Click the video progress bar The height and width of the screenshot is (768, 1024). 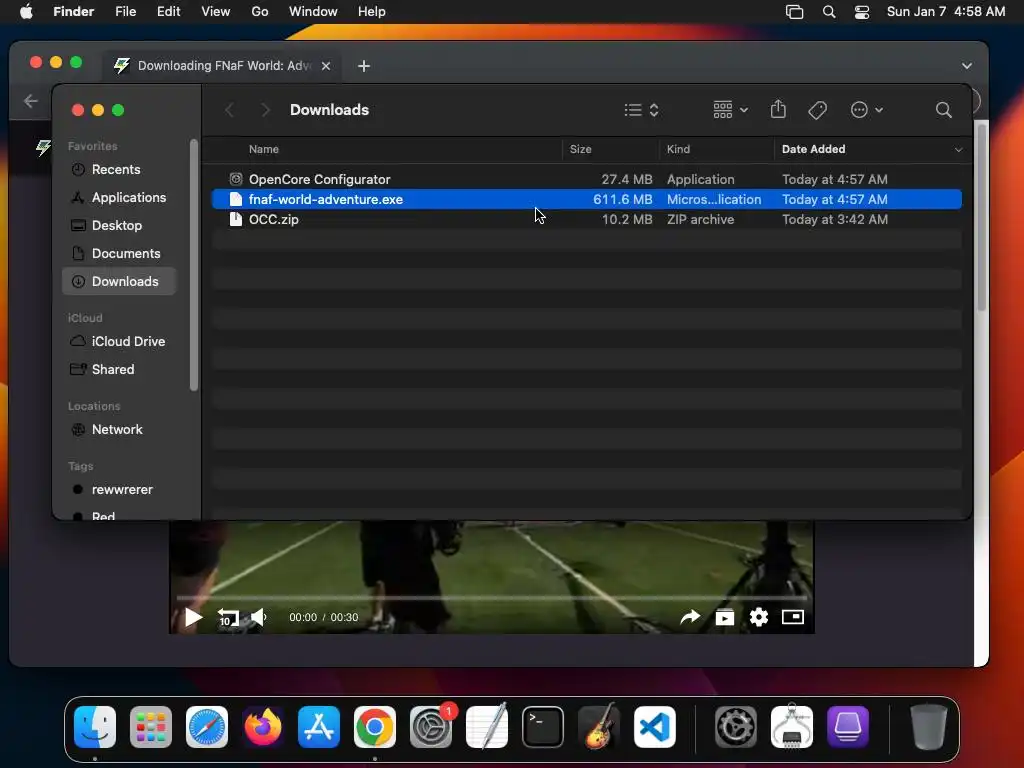pos(491,597)
